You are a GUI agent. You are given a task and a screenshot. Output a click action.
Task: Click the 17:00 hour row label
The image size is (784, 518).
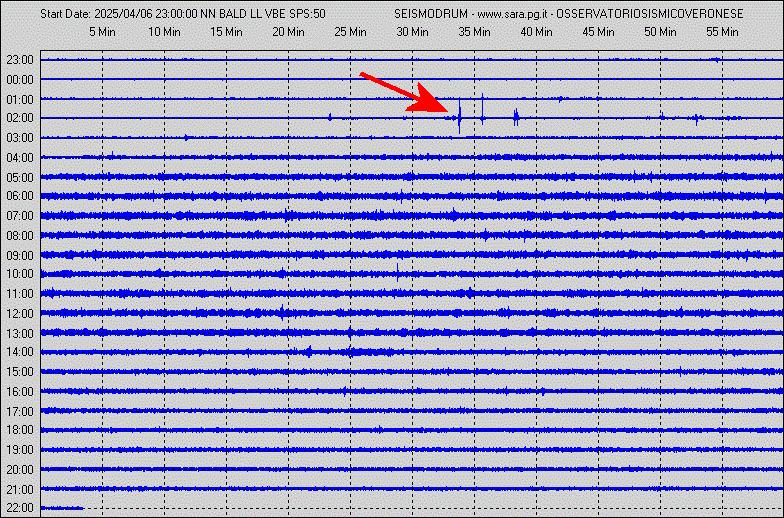(x=20, y=412)
